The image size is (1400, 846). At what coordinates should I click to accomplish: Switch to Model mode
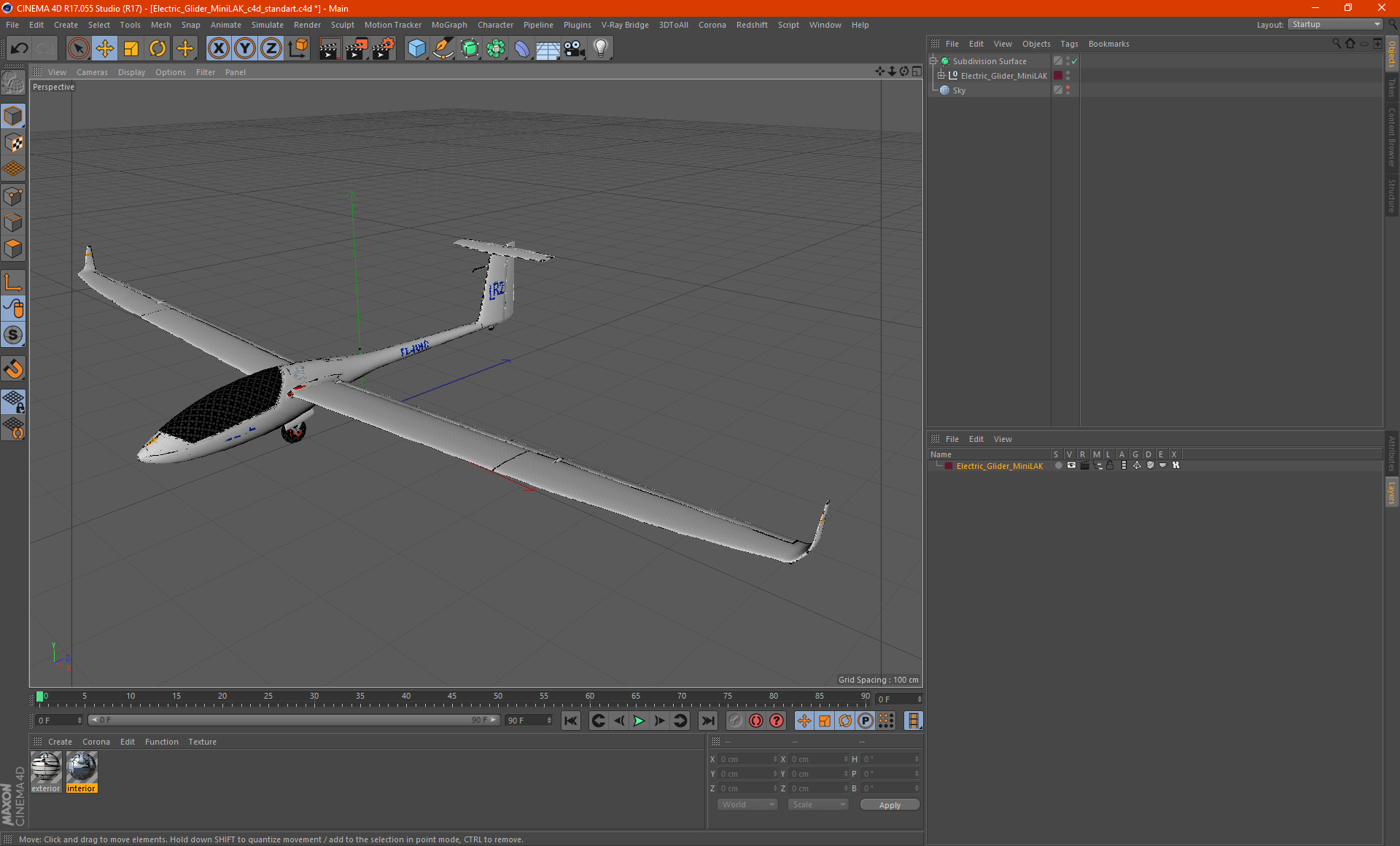click(13, 116)
